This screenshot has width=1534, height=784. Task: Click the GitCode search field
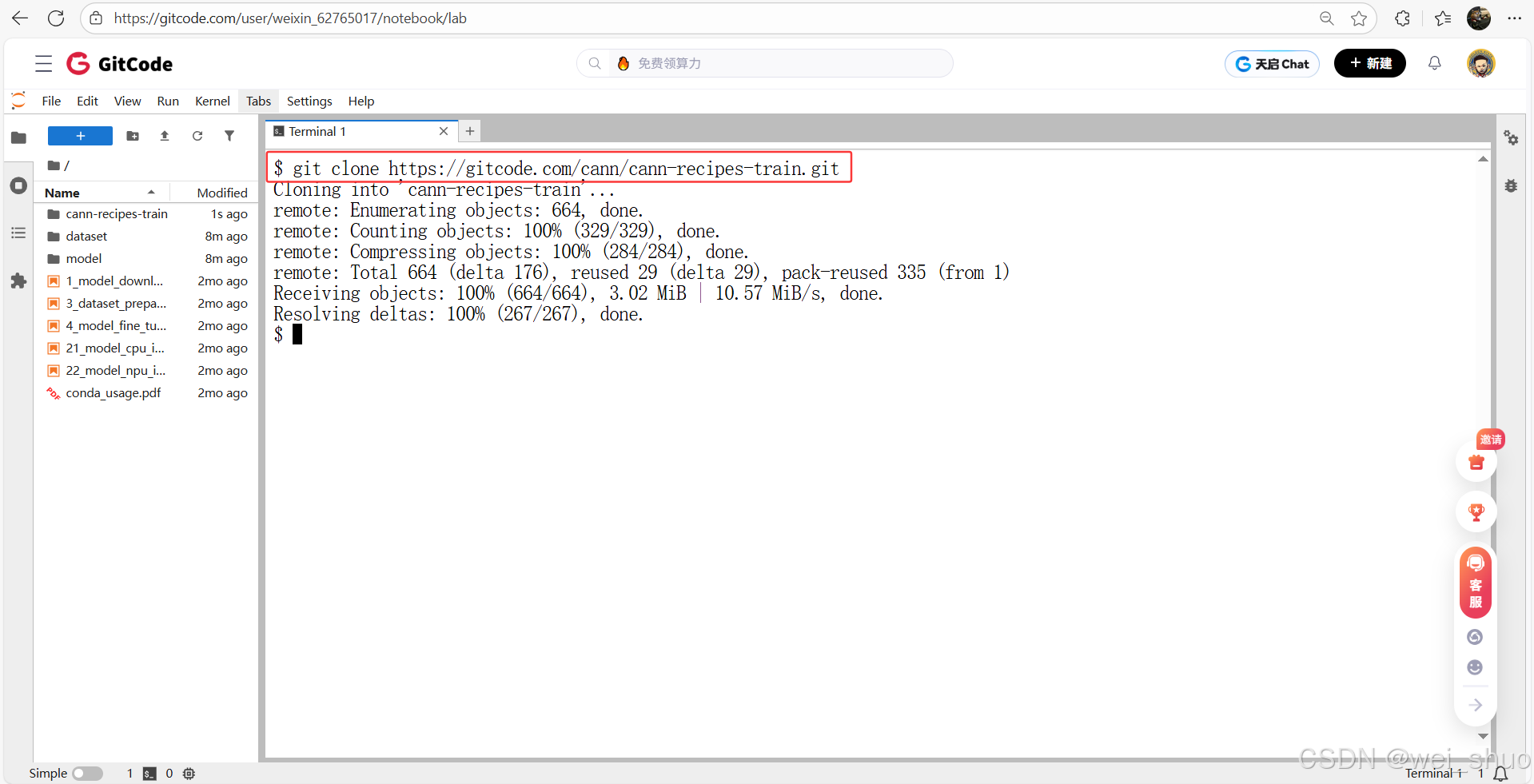click(765, 63)
